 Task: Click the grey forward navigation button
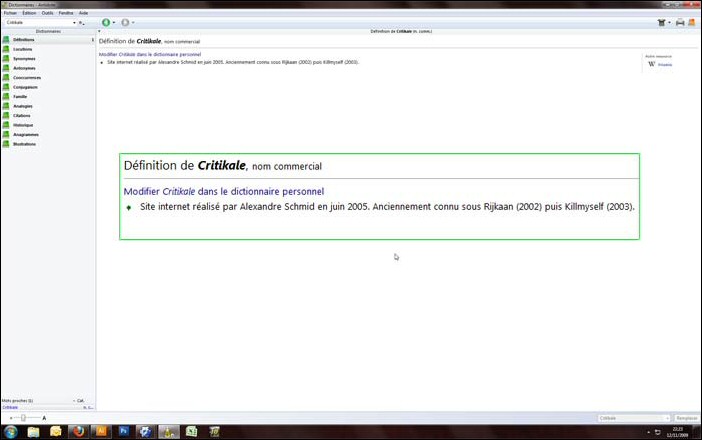pos(125,22)
